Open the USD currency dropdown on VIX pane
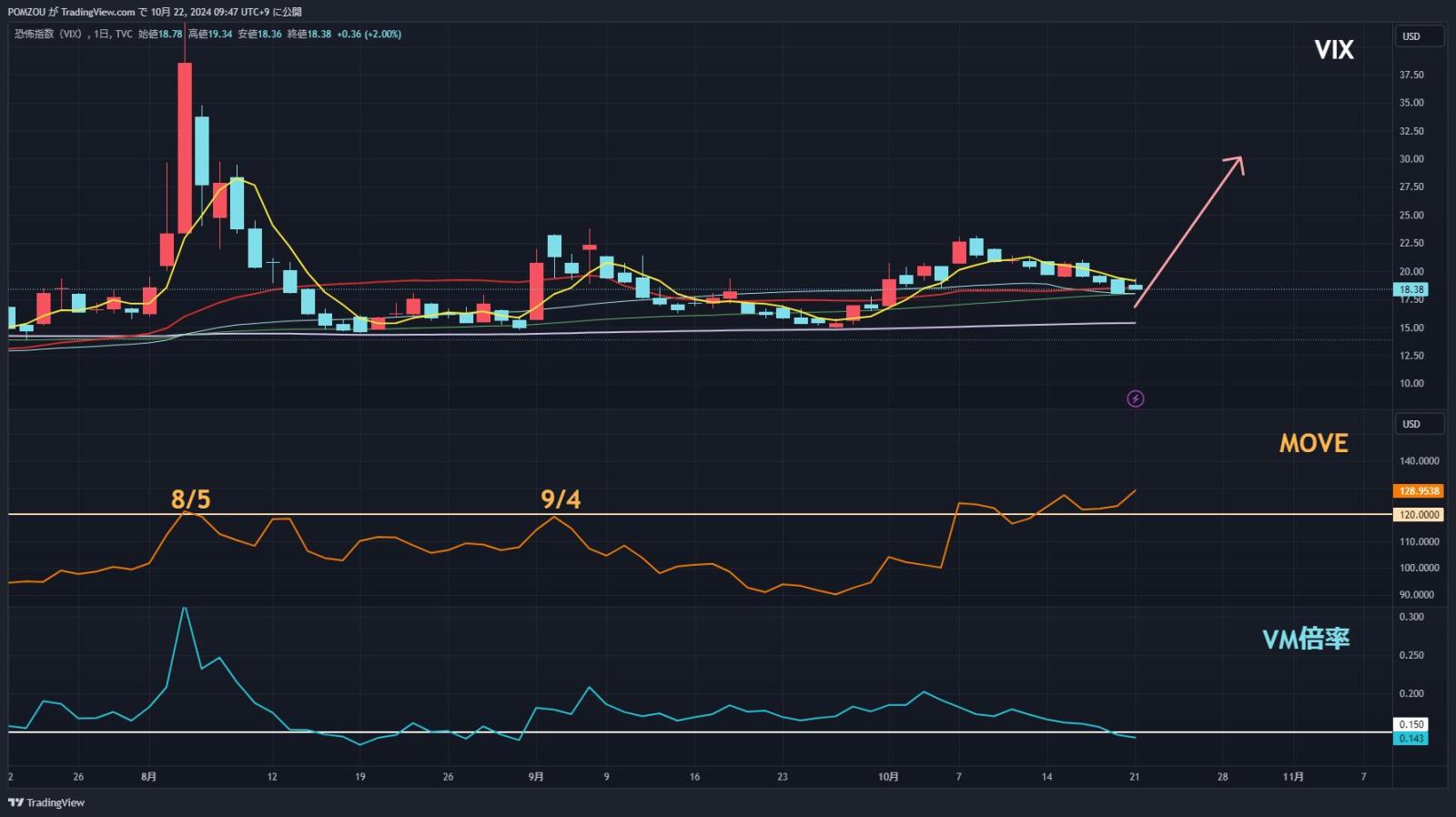Viewport: 1456px width, 817px height. pyautogui.click(x=1419, y=36)
